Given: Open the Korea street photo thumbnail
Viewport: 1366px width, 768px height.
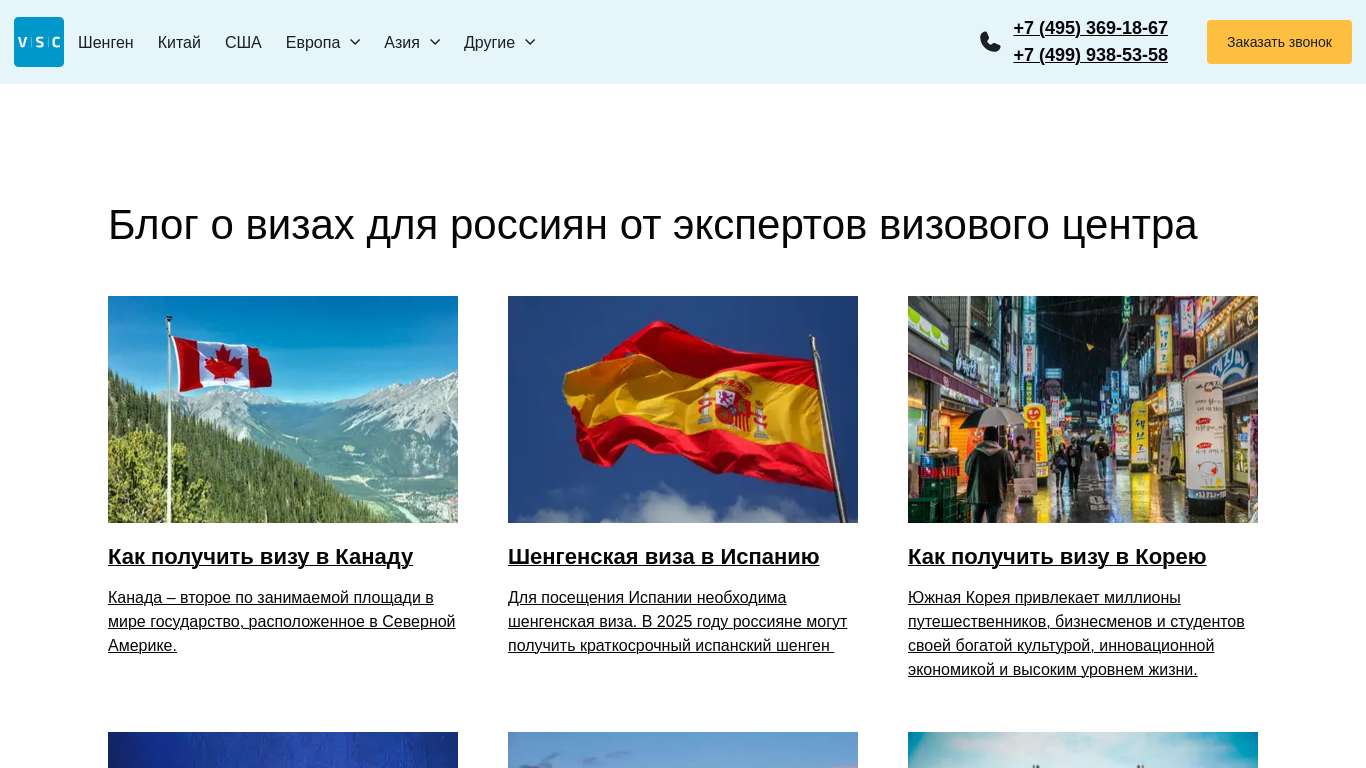Looking at the screenshot, I should [x=1083, y=409].
